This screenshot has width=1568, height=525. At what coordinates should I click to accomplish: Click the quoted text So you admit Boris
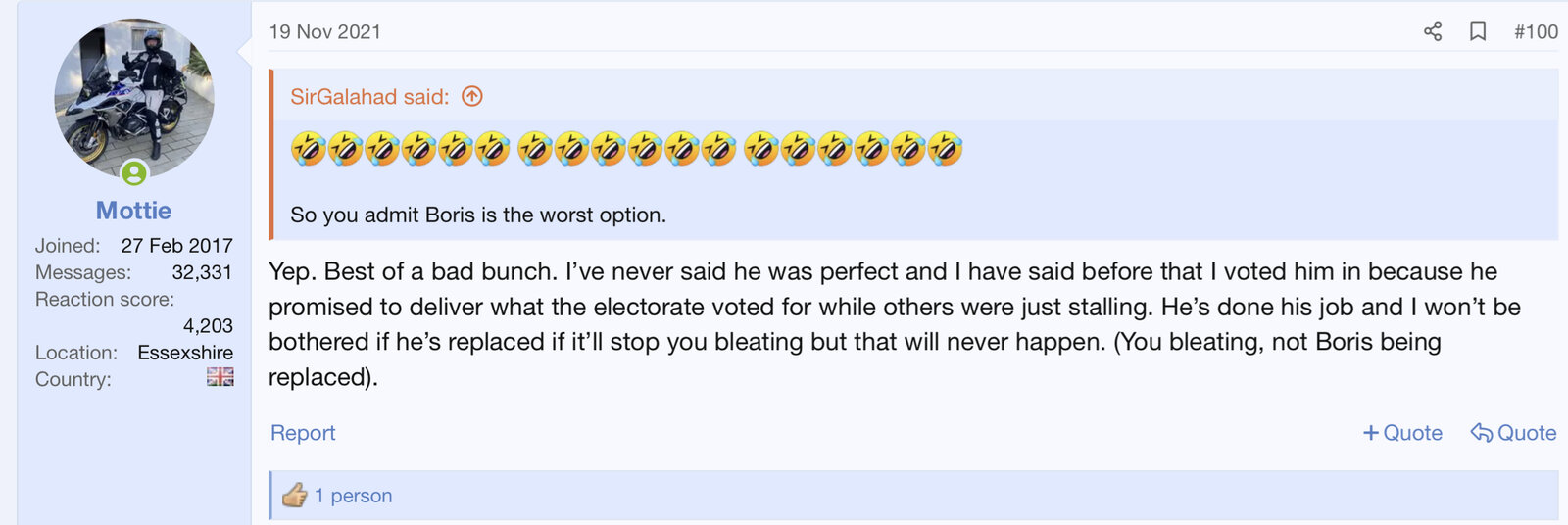(478, 215)
